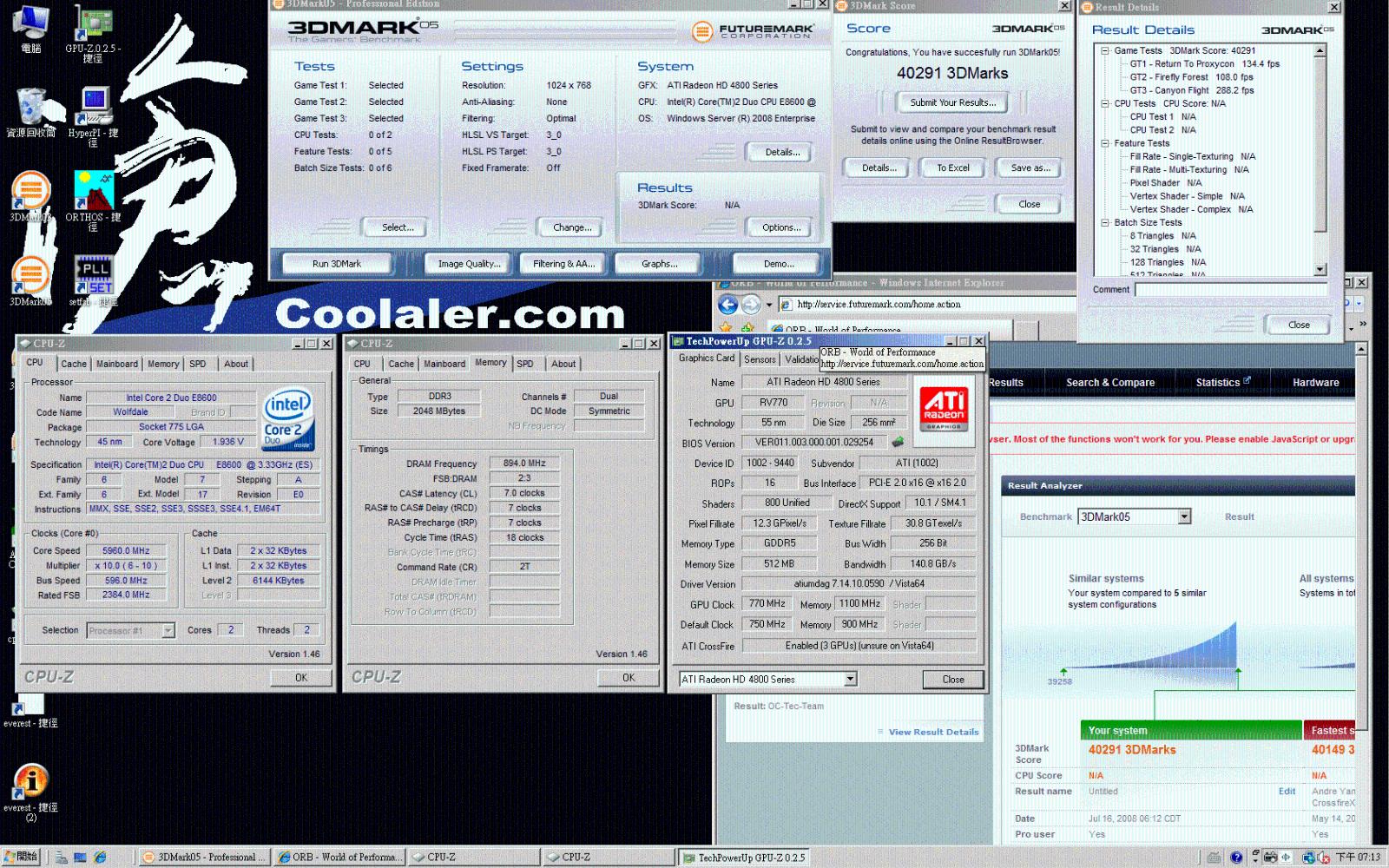Click the Demo... button in 3DMark05
Viewport: 1389px width, 868px height.
pos(779,264)
